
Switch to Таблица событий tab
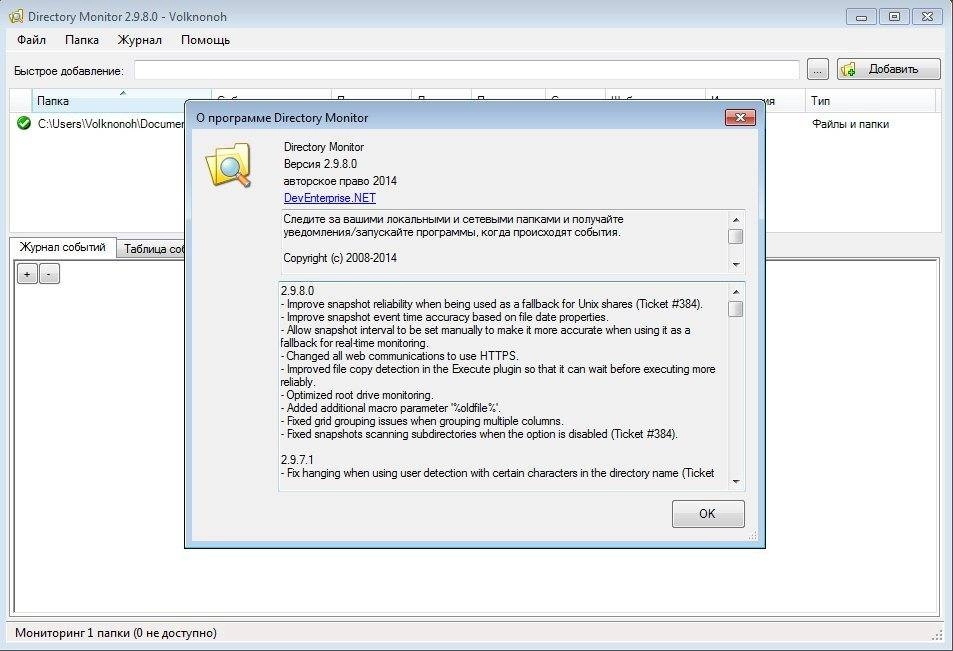(x=152, y=249)
